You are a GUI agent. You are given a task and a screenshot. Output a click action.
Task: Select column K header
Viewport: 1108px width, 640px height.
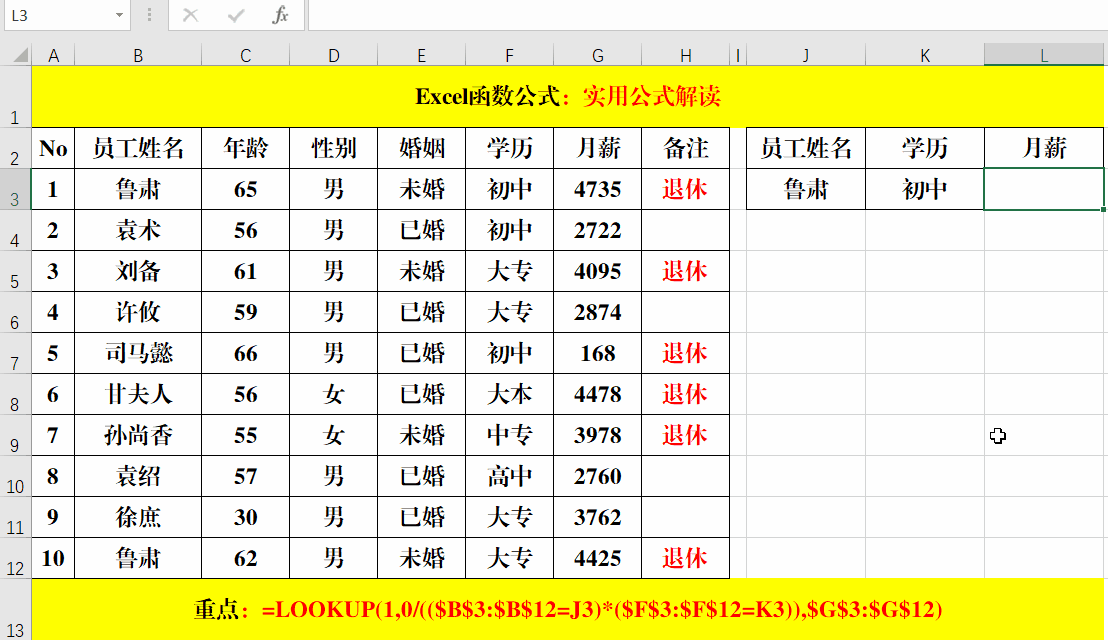pos(925,56)
